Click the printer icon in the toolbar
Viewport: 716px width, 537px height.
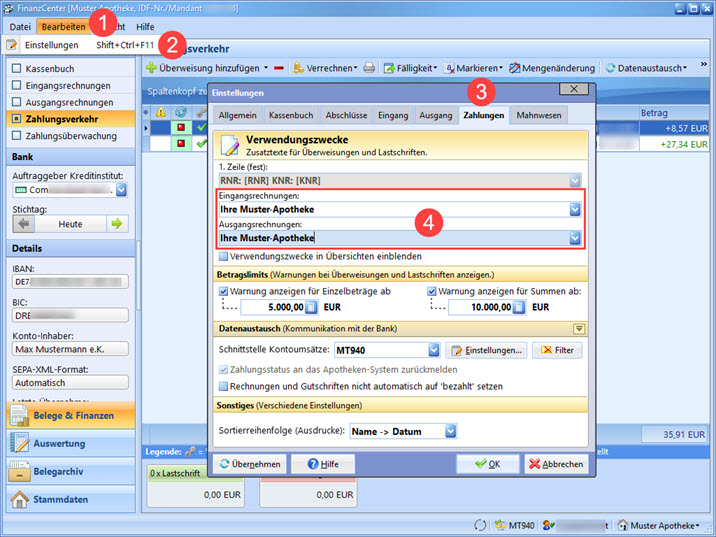tap(369, 68)
